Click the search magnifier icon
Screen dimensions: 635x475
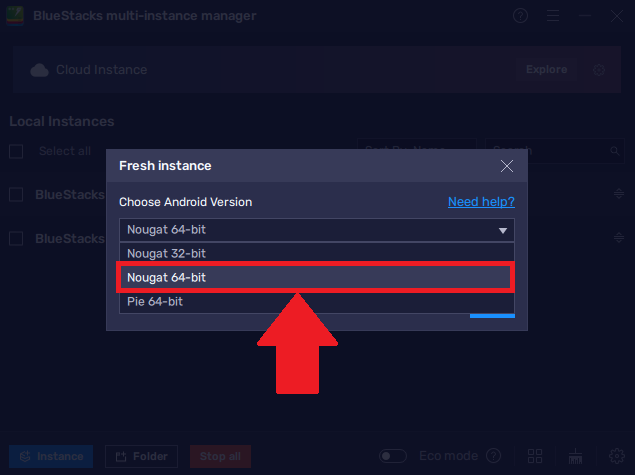(x=615, y=151)
